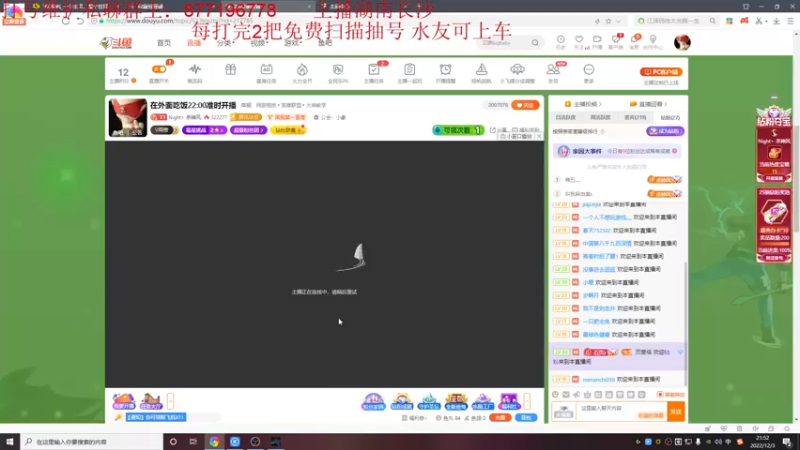The image size is (800, 450).
Task: Click the orange 充值 recharge button
Action: [500, 418]
